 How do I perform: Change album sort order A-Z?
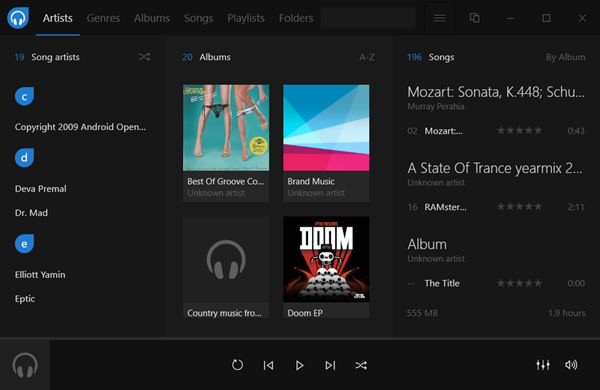coord(367,57)
